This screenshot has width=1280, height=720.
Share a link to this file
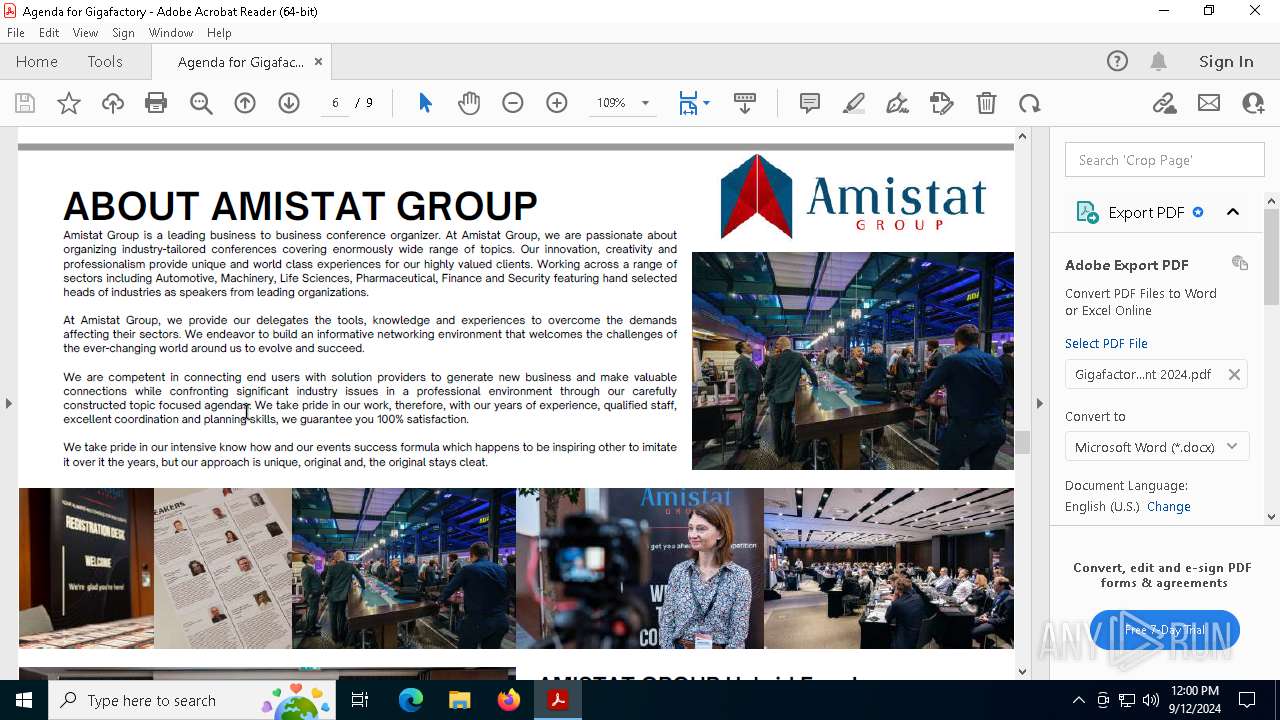tap(1164, 103)
